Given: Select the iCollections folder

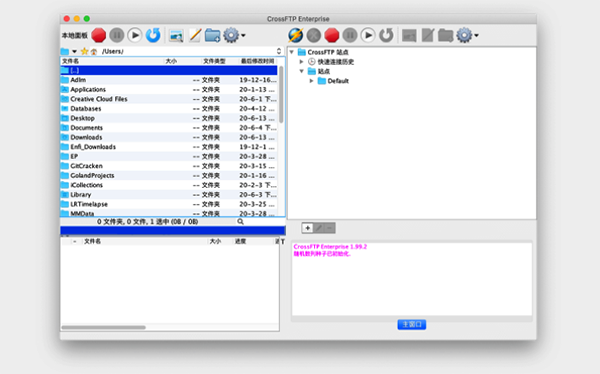Looking at the screenshot, I should (x=169, y=185).
